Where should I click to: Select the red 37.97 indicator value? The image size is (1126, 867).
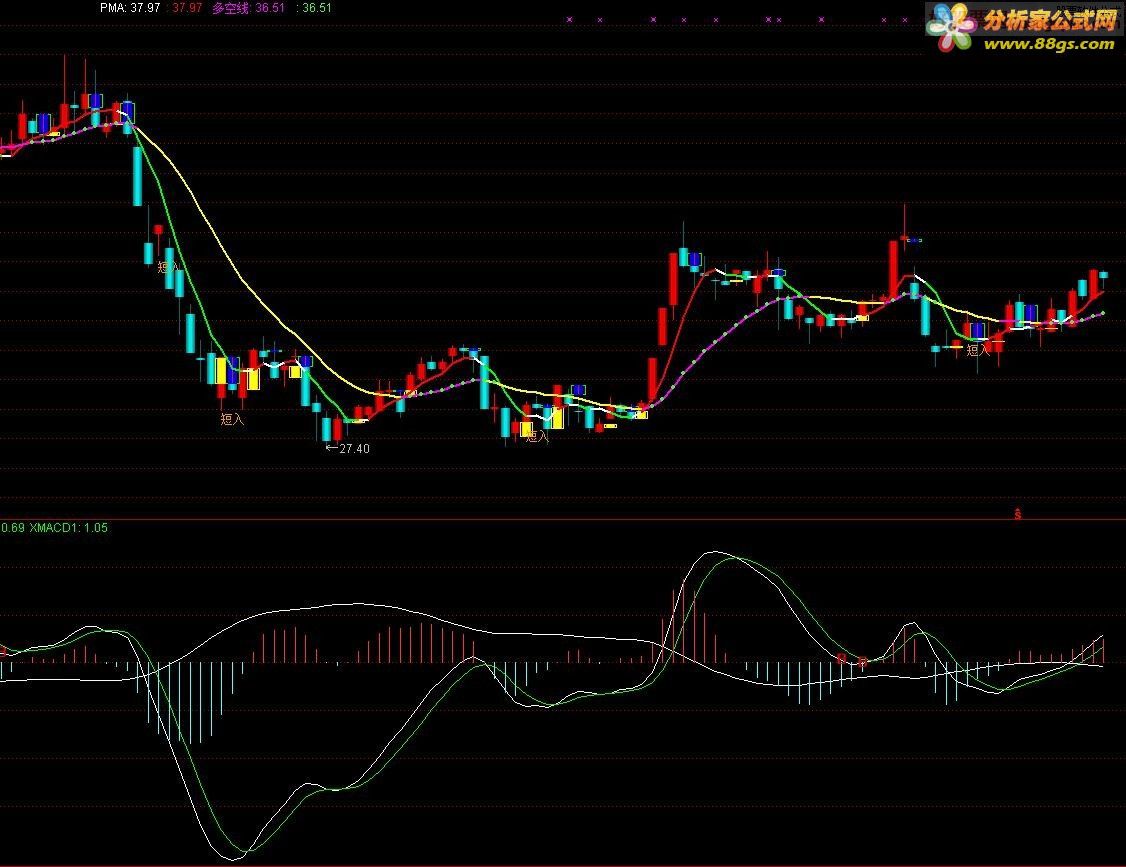coord(187,8)
